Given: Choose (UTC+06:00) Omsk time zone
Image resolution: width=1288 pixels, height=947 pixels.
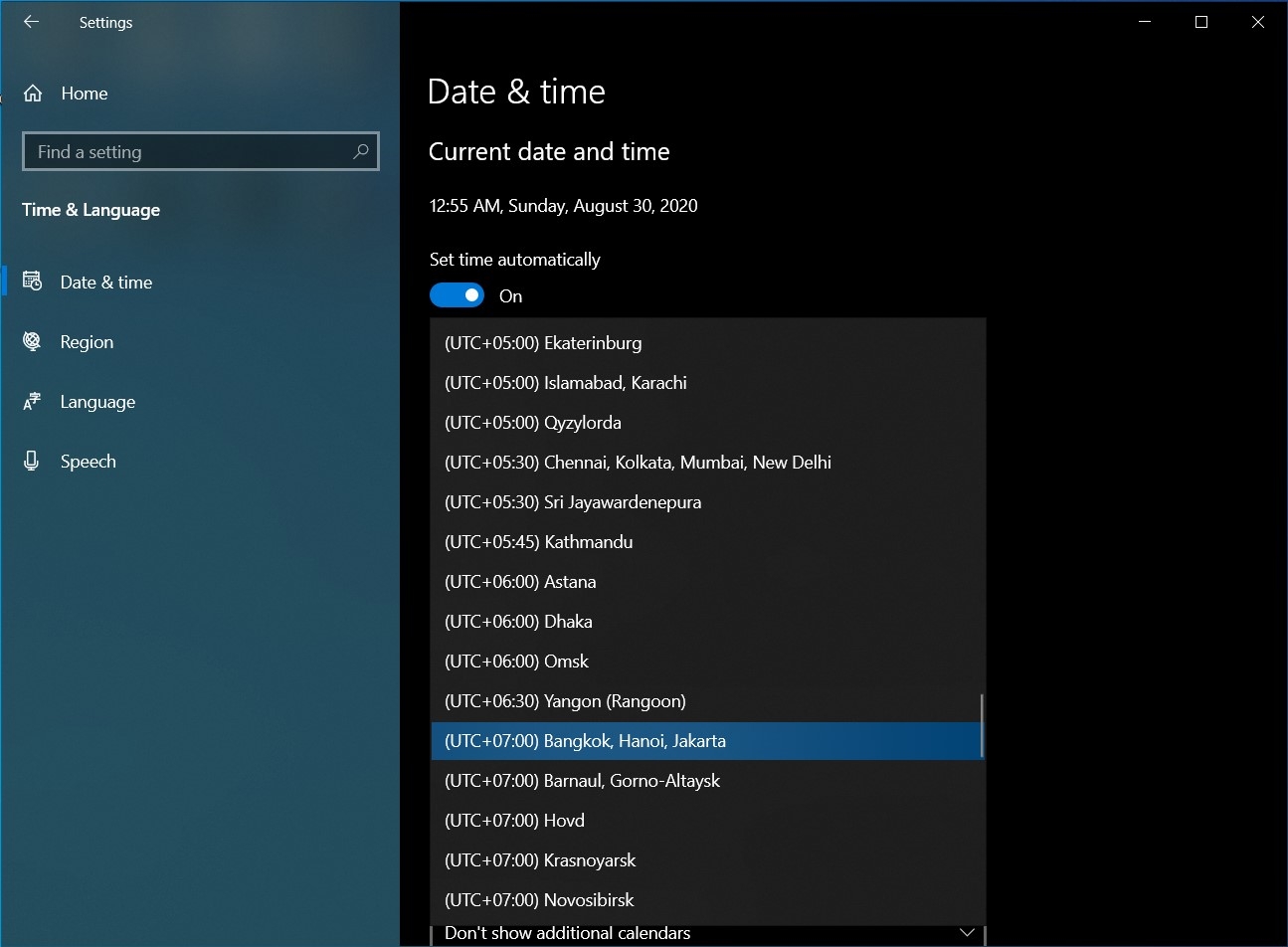Looking at the screenshot, I should click(x=707, y=662).
